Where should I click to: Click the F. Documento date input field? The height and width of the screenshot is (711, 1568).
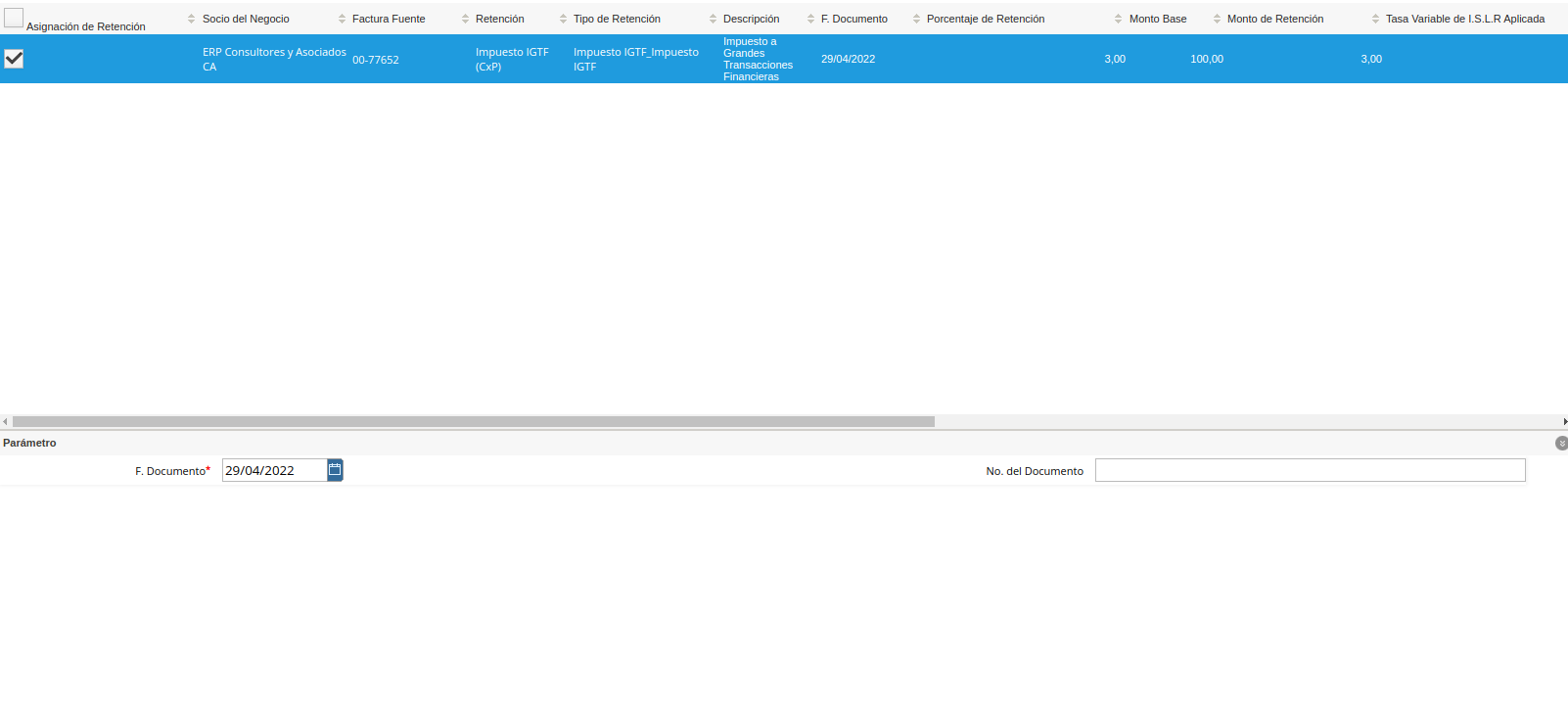274,470
